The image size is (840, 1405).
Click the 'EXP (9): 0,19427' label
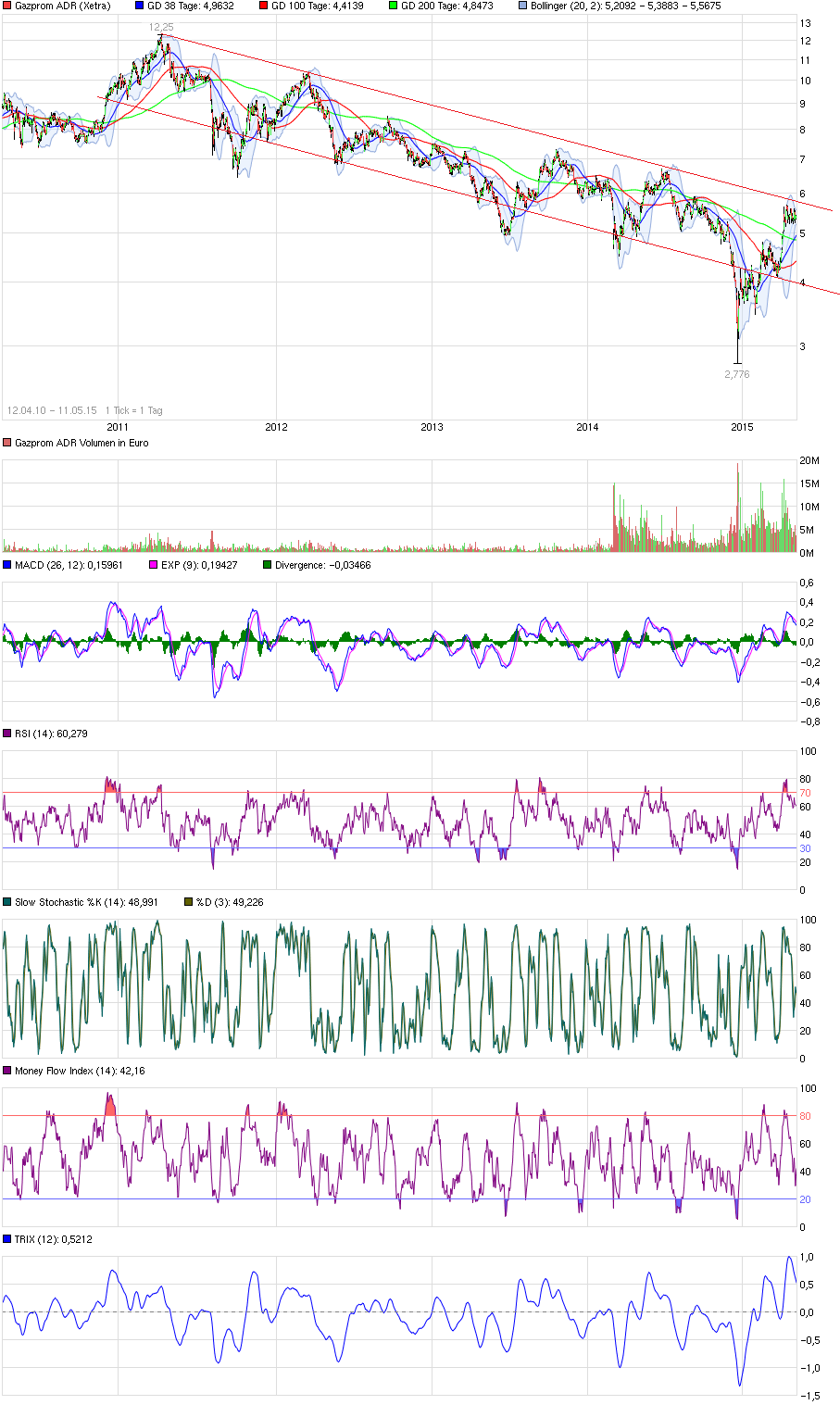199,565
